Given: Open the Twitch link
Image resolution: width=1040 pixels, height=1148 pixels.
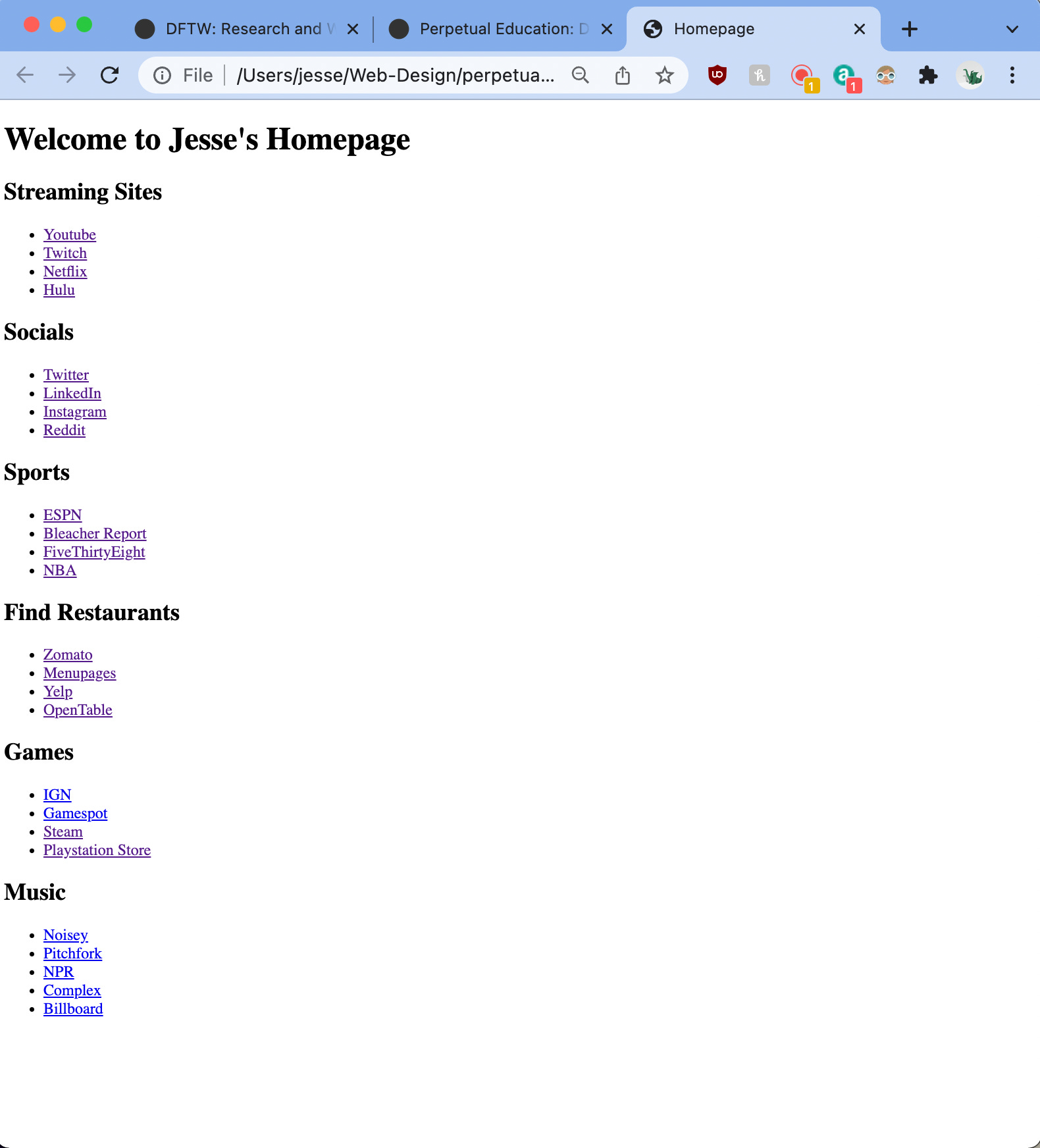Looking at the screenshot, I should [65, 253].
